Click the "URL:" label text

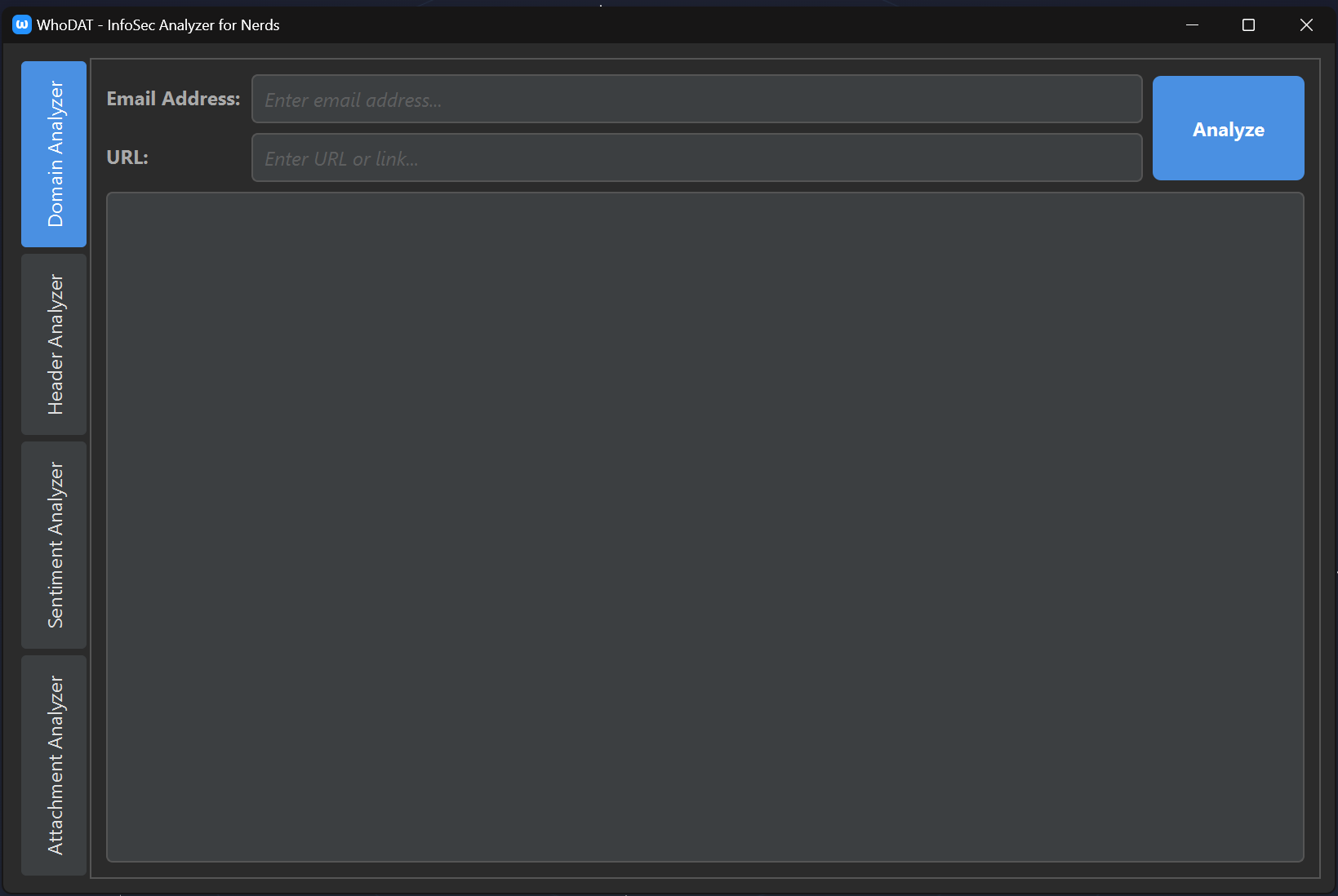pyautogui.click(x=127, y=157)
